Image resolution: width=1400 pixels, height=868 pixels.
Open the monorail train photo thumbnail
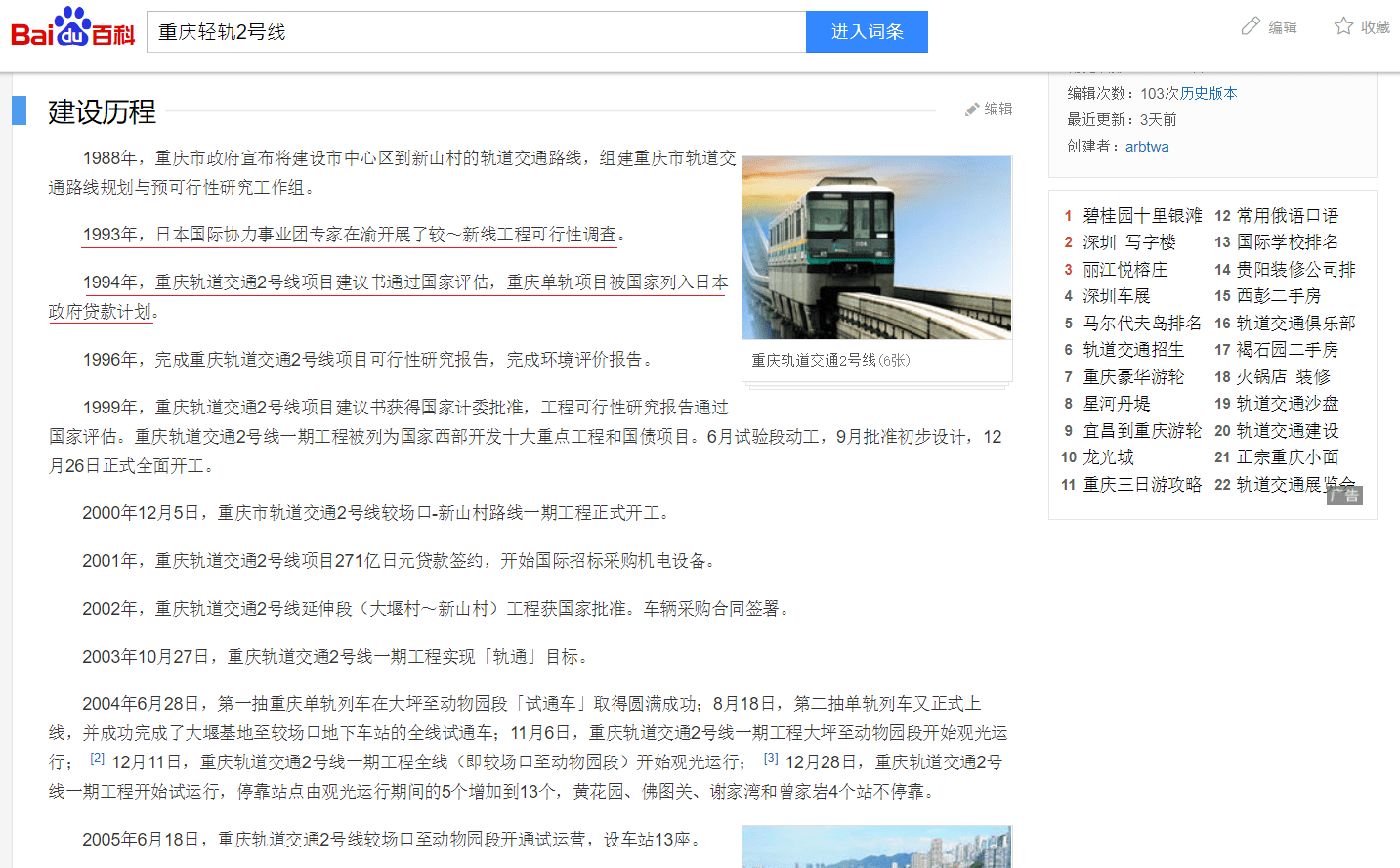[876, 248]
